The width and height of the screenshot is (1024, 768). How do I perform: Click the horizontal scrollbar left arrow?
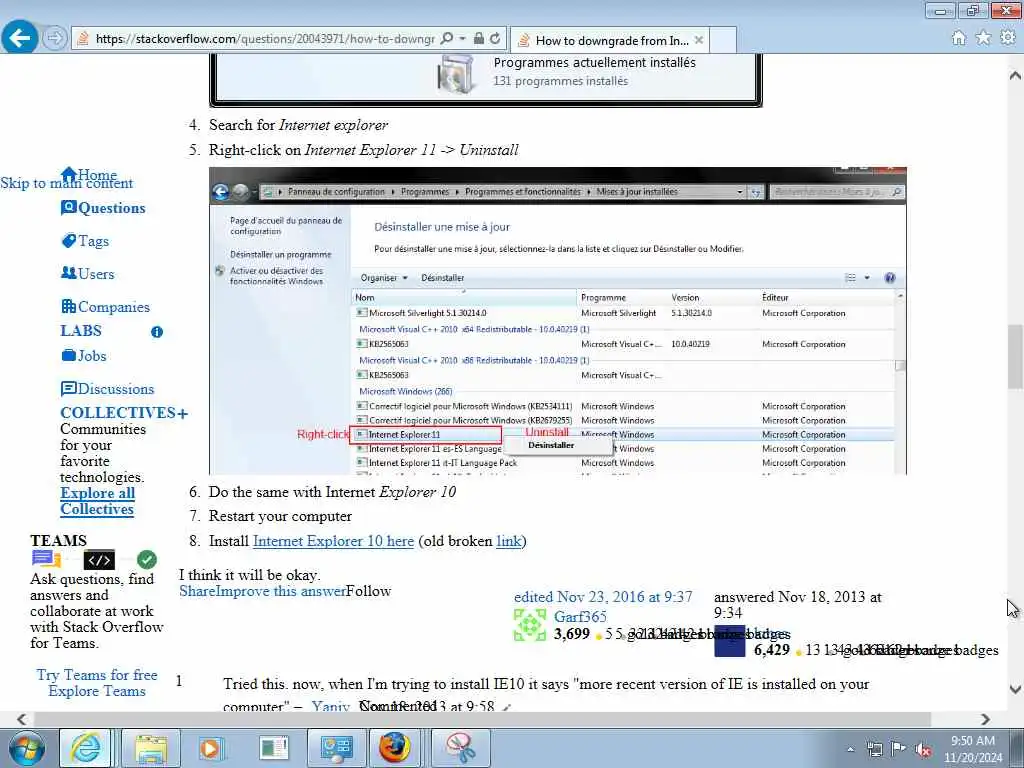pos(22,719)
